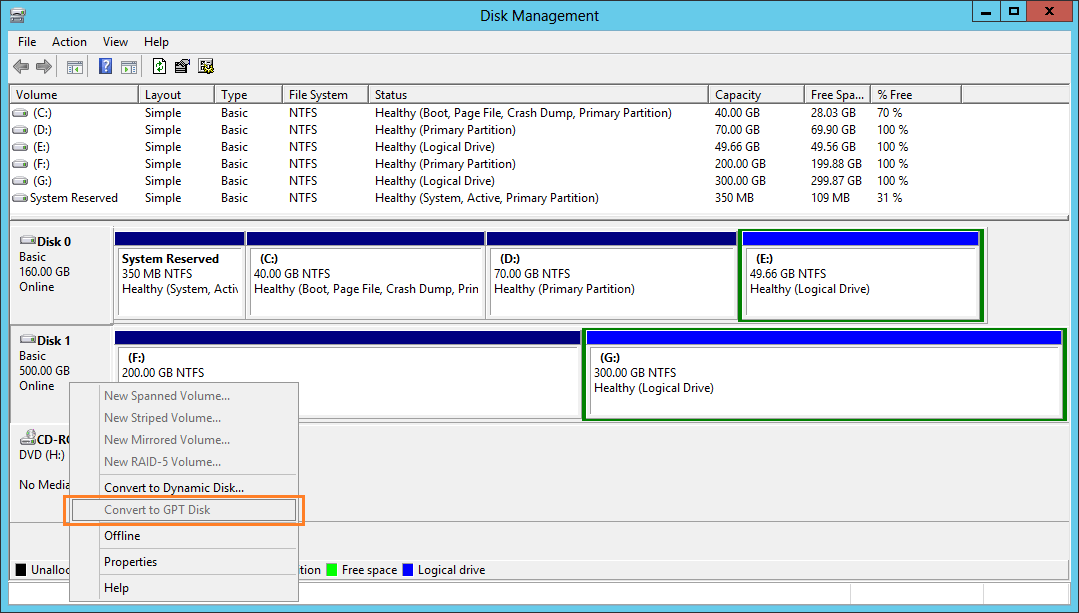The image size is (1079, 613).
Task: Click the Settings toolbar icon with gear
Action: 206,66
